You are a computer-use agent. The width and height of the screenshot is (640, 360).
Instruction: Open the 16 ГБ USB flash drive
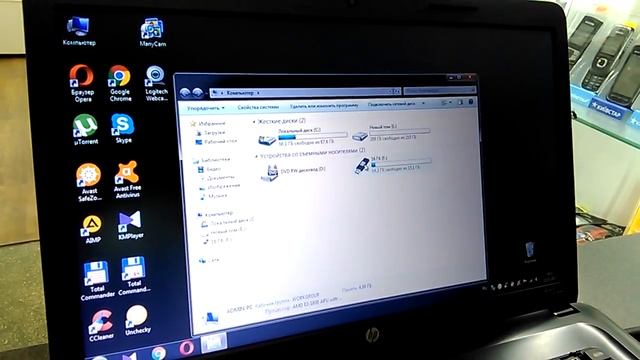(x=362, y=166)
